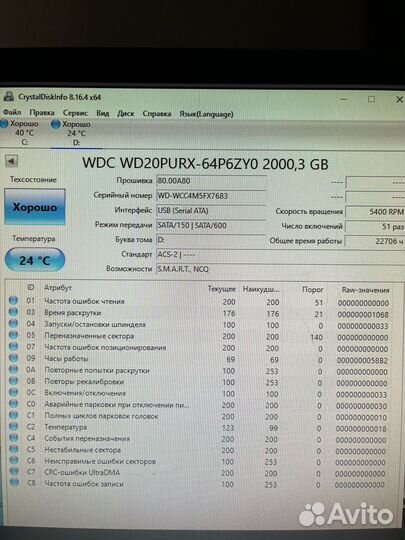Click the threshold value 140

pyautogui.click(x=316, y=337)
